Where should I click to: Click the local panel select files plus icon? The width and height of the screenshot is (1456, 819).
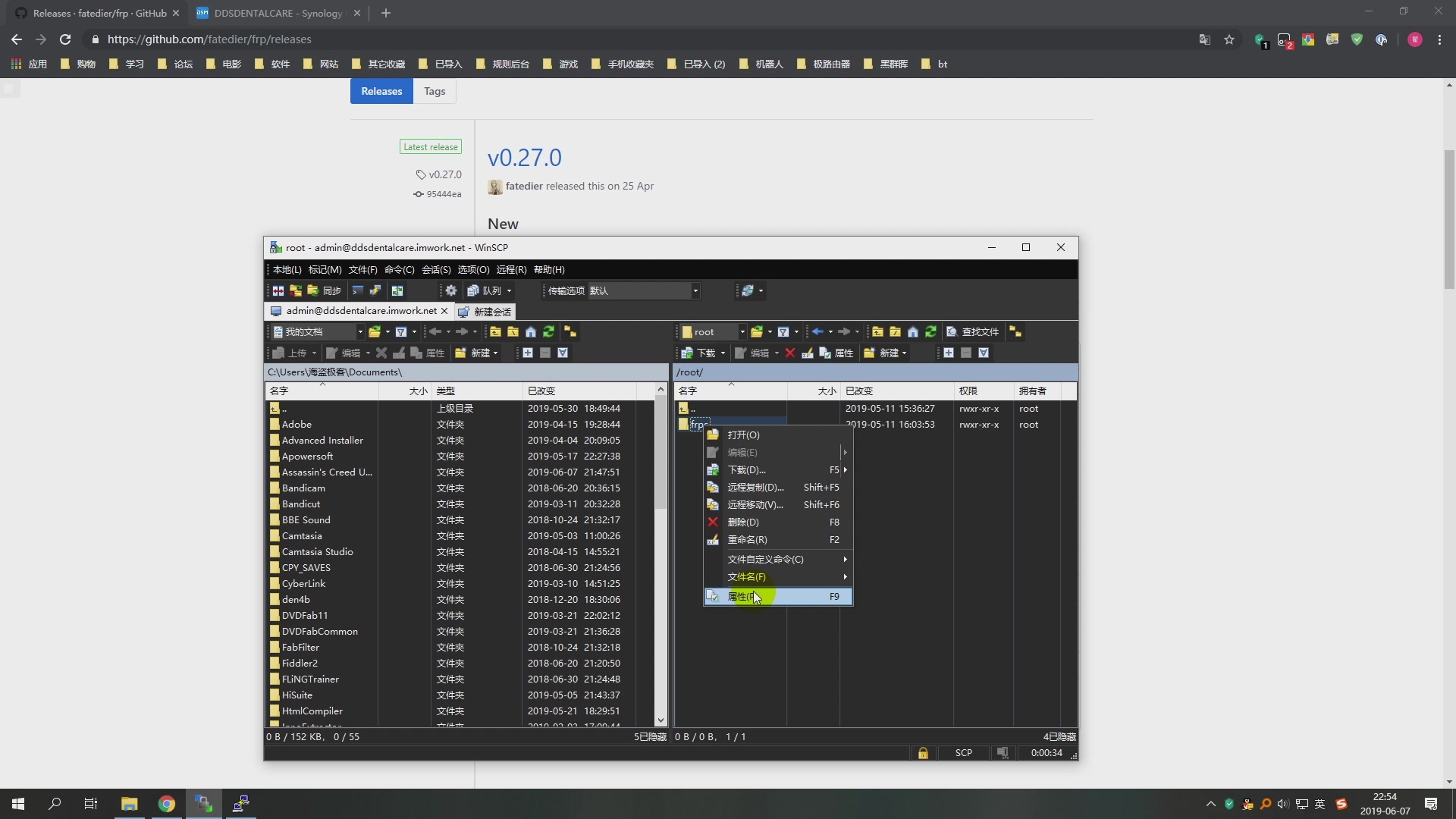(528, 353)
